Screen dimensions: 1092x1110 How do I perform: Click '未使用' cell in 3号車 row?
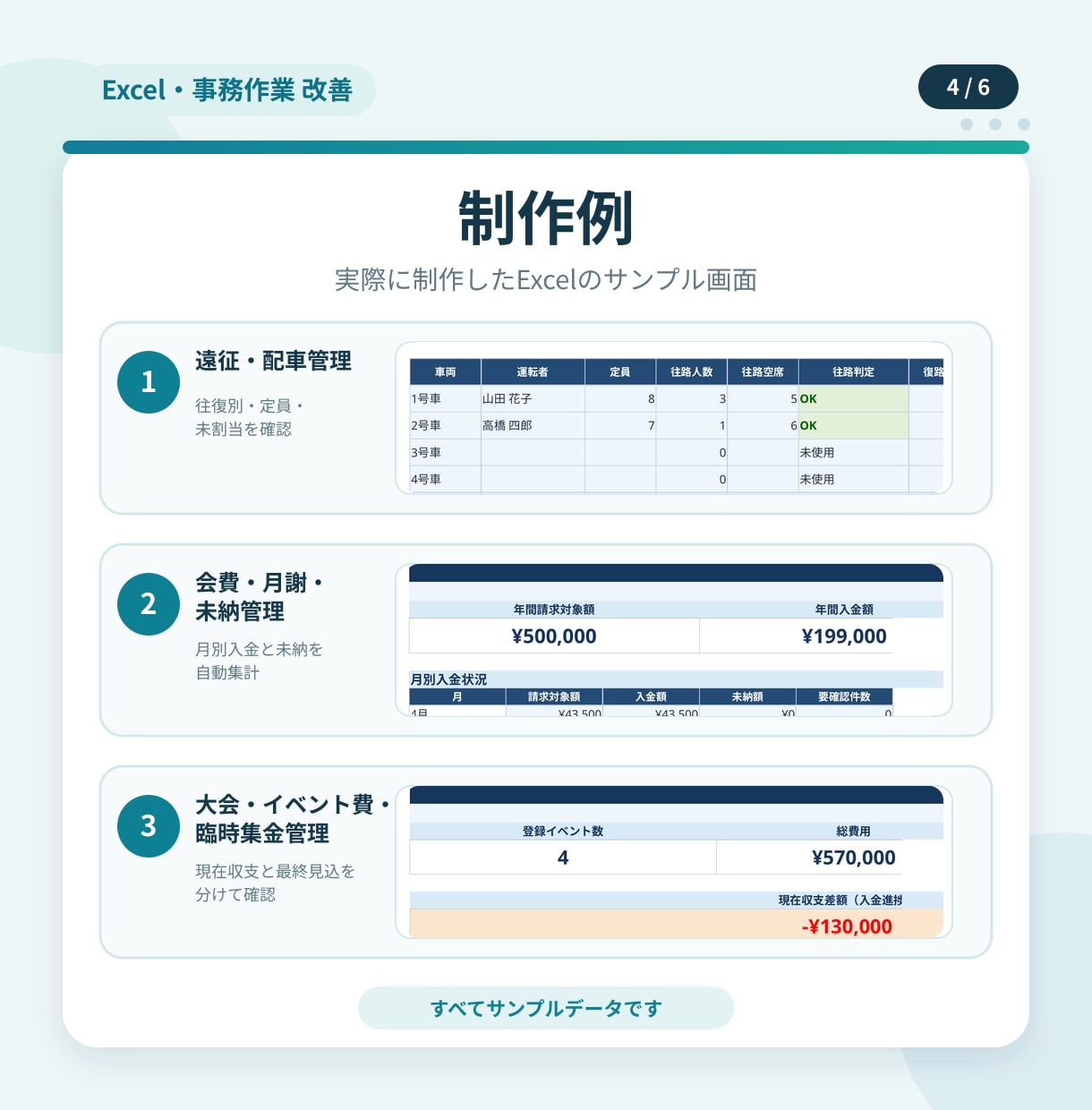click(853, 452)
